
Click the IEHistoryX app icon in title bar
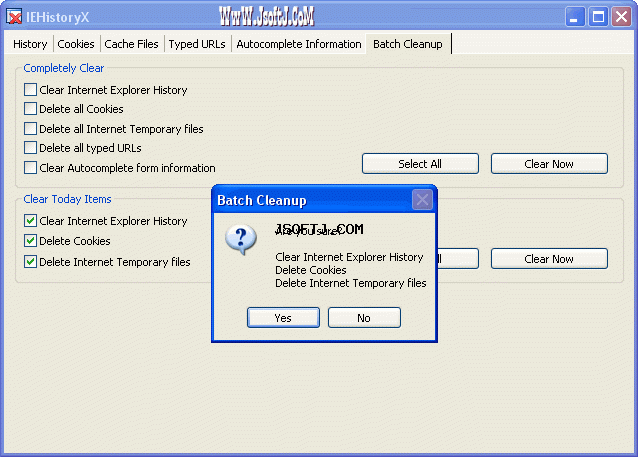(14, 17)
